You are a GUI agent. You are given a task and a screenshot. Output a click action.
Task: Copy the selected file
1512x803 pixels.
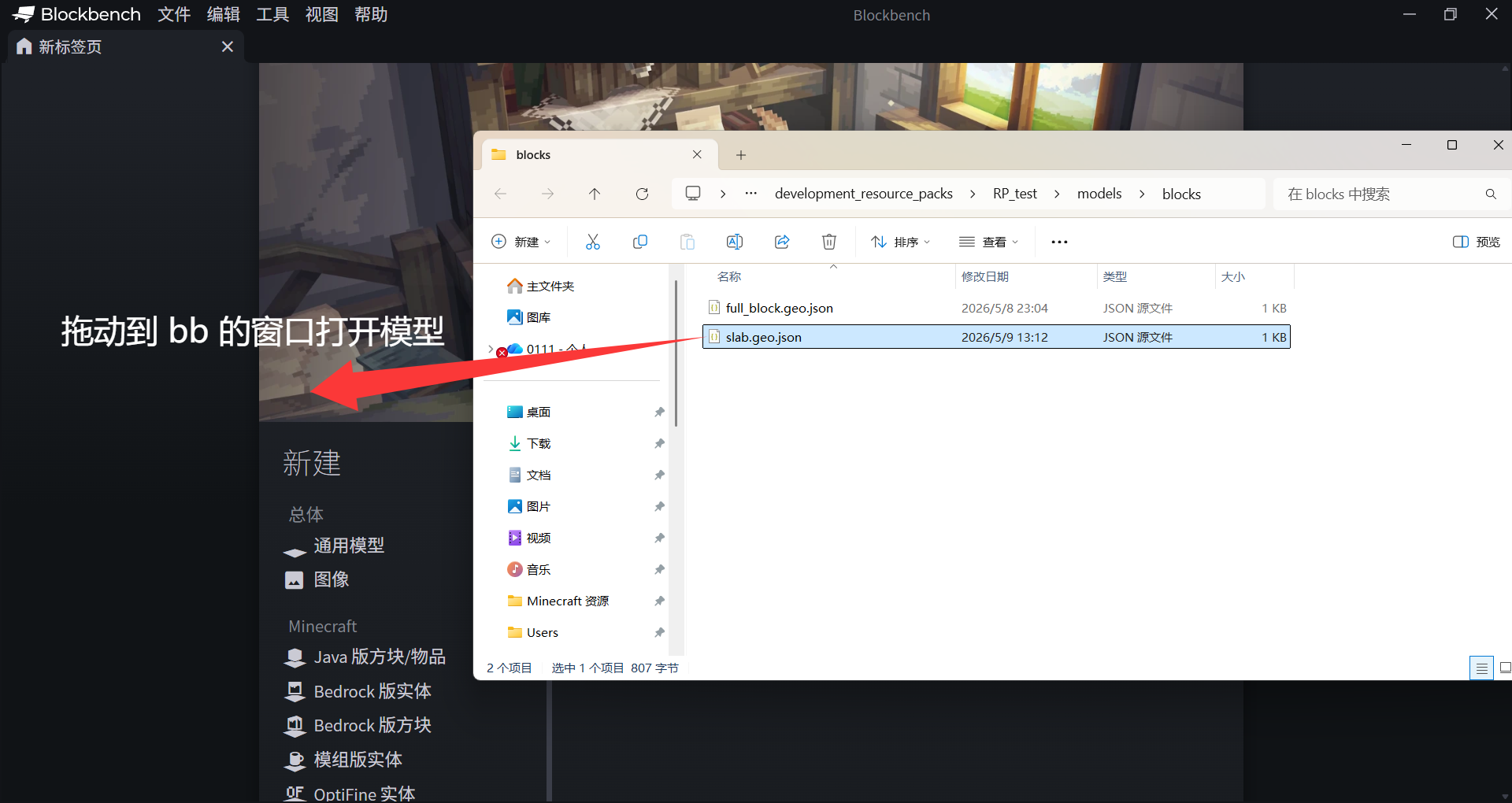pyautogui.click(x=640, y=242)
